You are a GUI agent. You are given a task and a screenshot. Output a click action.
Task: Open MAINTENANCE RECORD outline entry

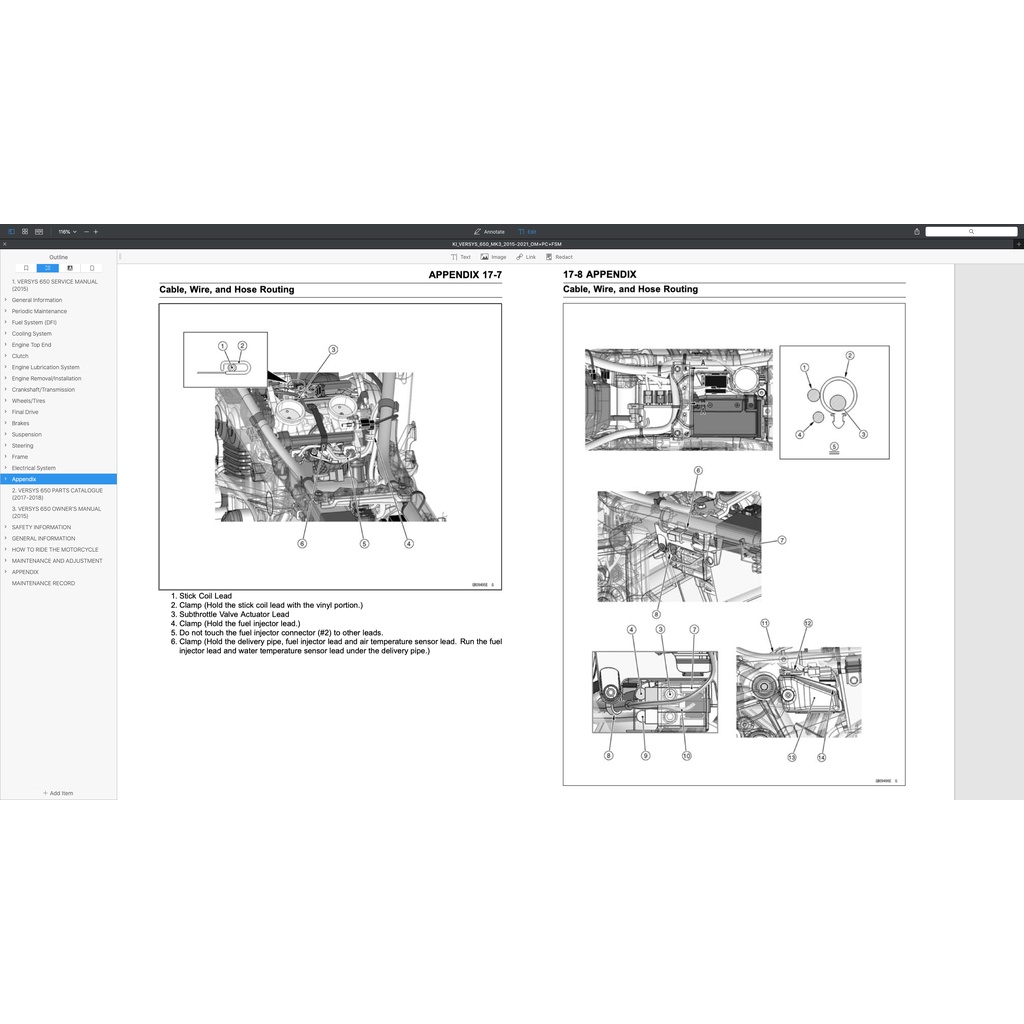click(43, 583)
